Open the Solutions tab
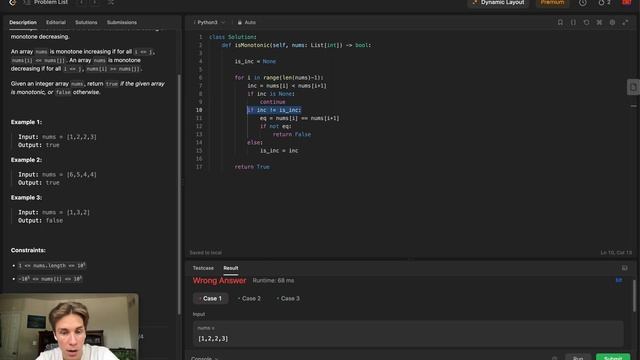This screenshot has height=360, width=640. pyautogui.click(x=86, y=22)
